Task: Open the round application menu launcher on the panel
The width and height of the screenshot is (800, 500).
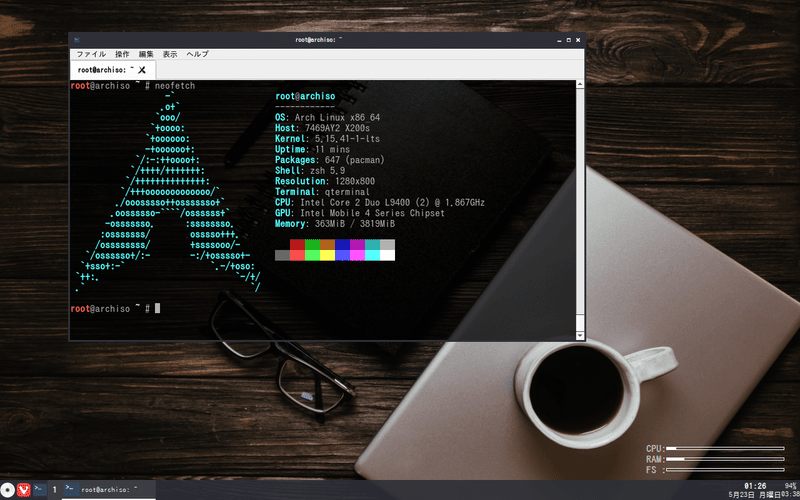Action: click(7, 490)
